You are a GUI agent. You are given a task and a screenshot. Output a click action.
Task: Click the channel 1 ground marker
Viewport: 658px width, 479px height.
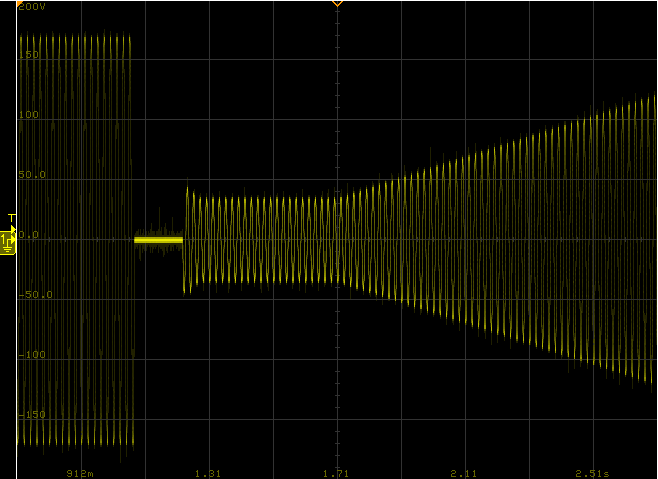pyautogui.click(x=8, y=241)
